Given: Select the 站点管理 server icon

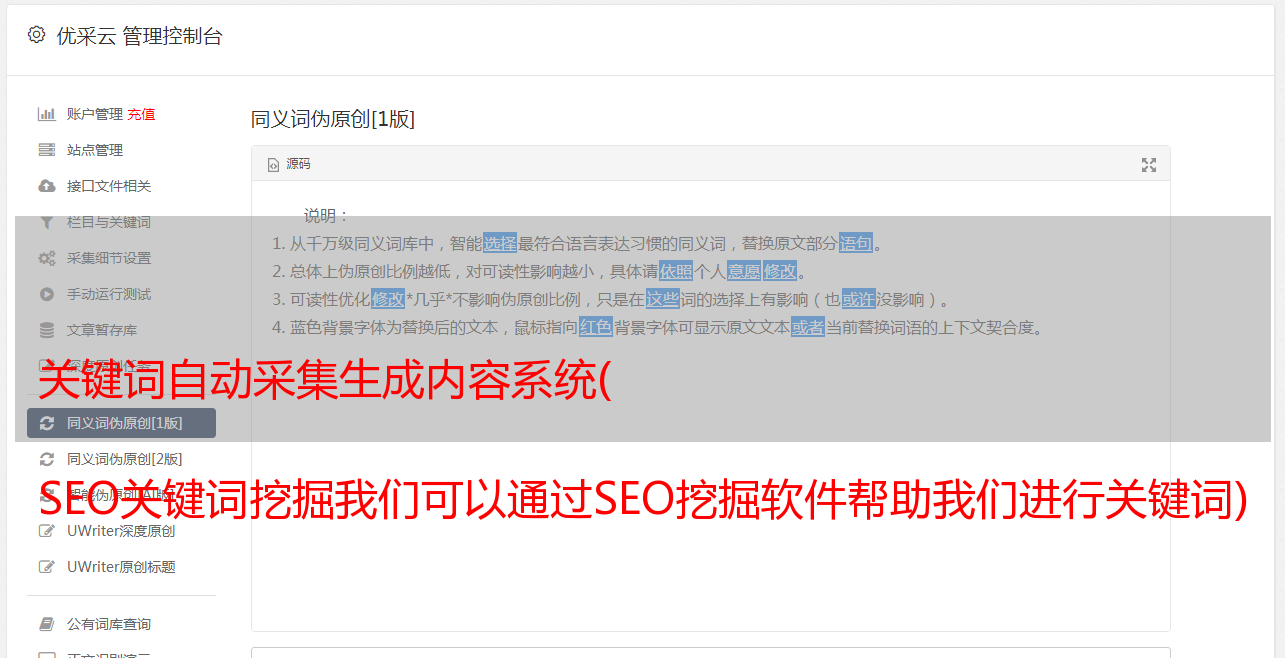Looking at the screenshot, I should (46, 150).
